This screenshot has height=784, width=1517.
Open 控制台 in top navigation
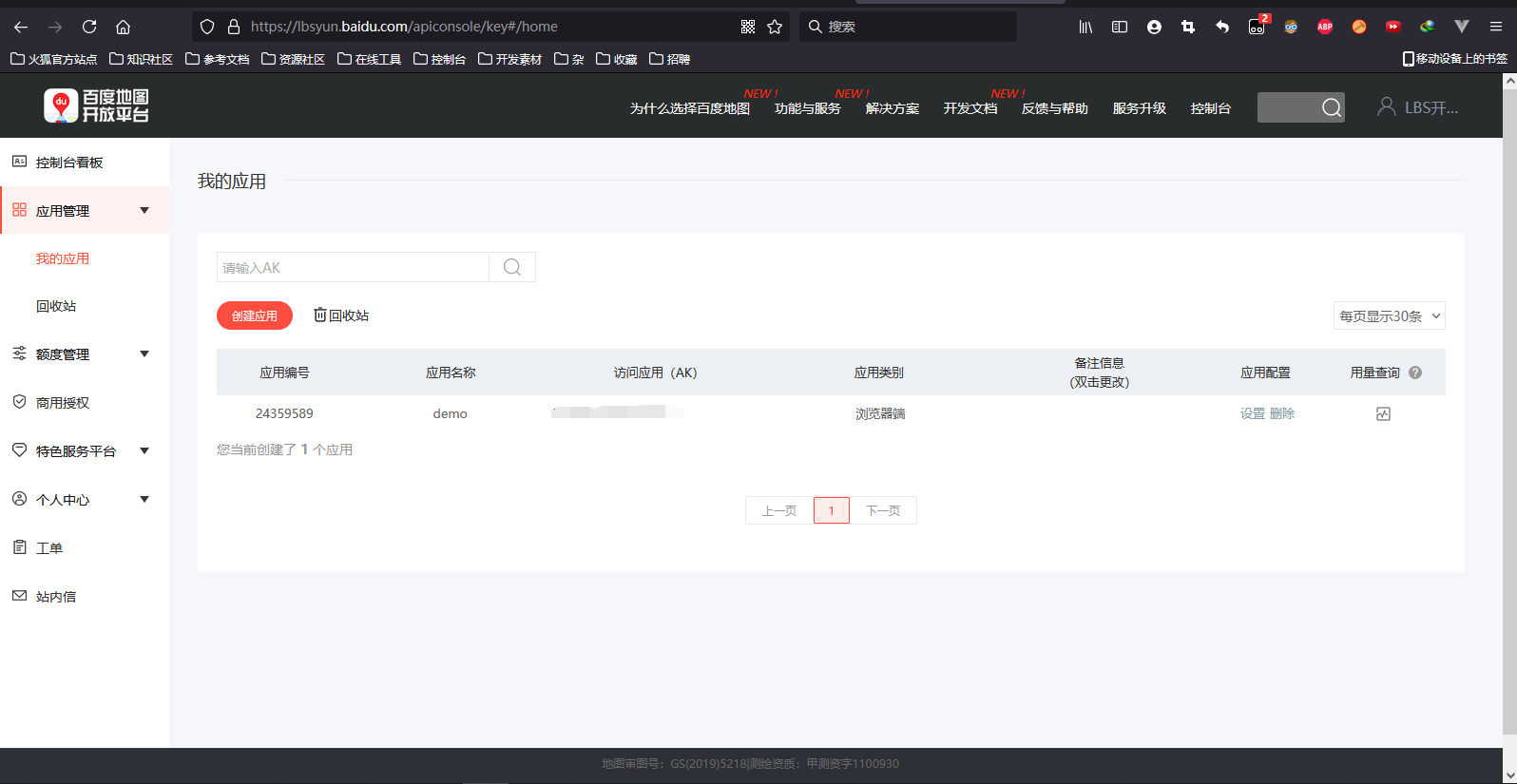pos(1211,108)
